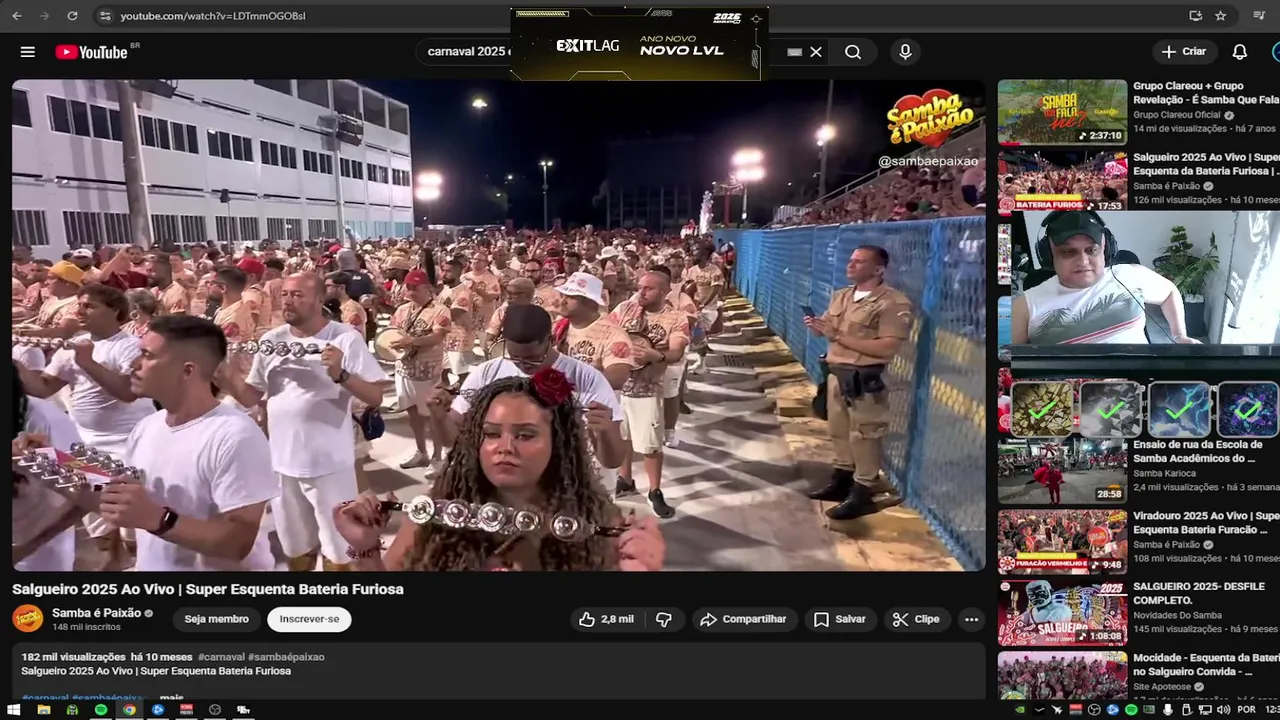The image size is (1280, 720).
Task: Open File Explorer from the taskbar
Action: click(43, 710)
